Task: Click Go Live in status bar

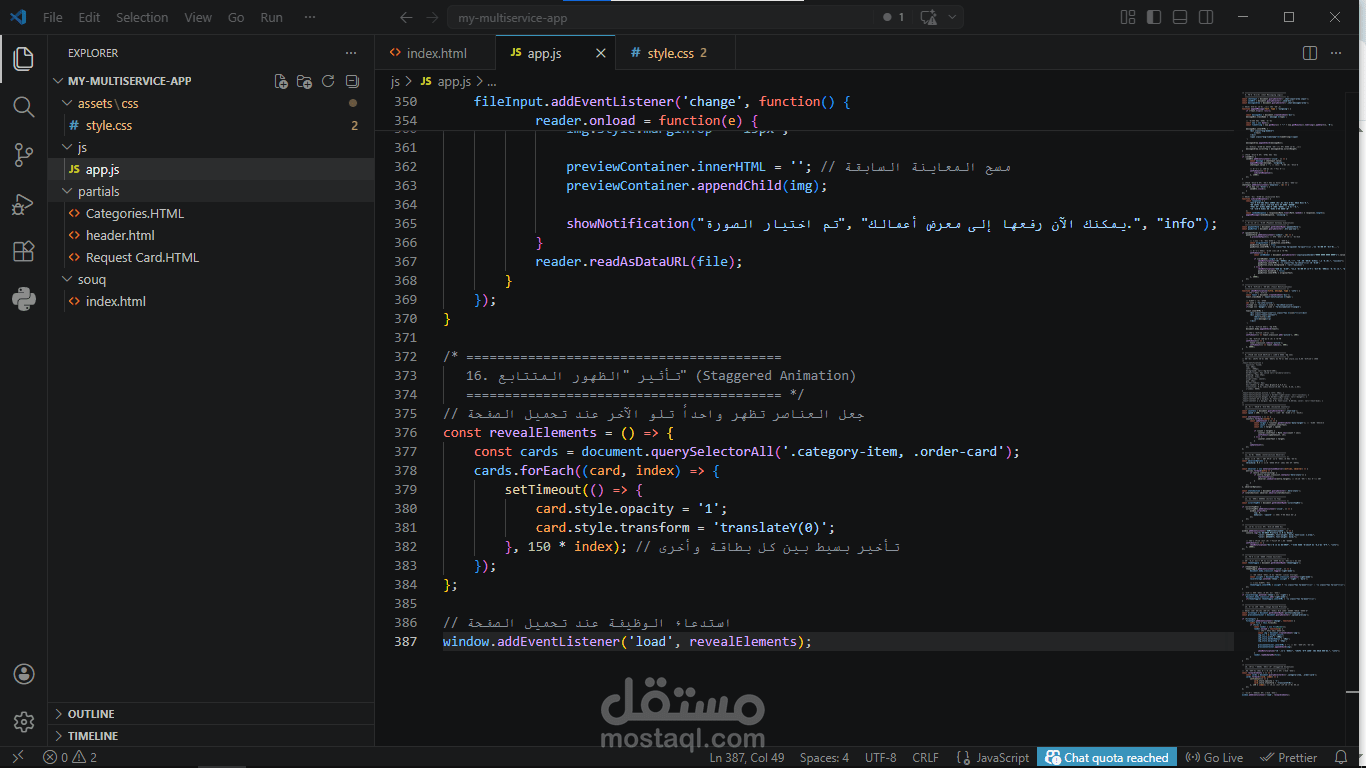Action: pos(1214,757)
